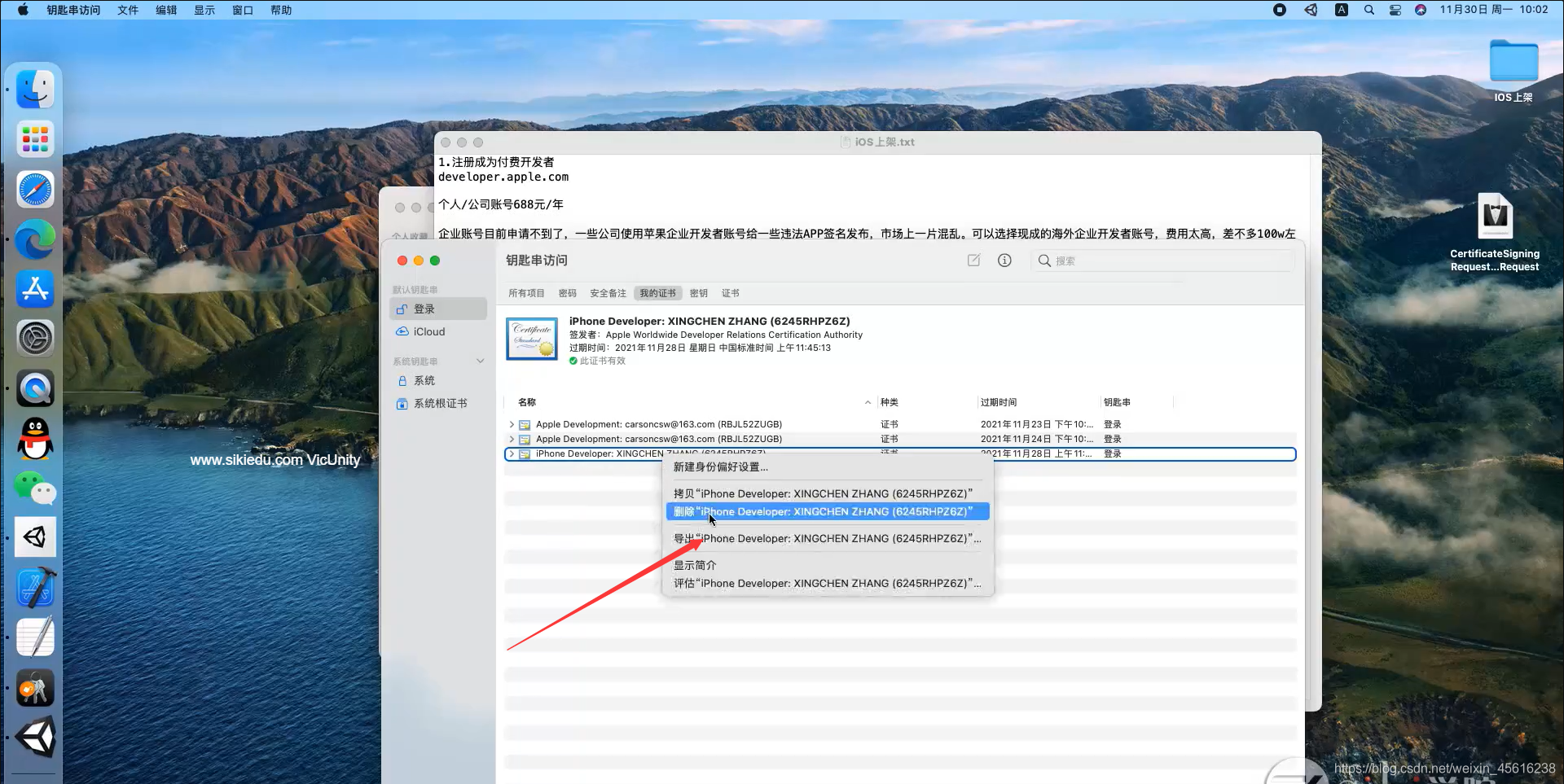Choose 评估 iPhone Developer menu entry
The width and height of the screenshot is (1564, 784).
(828, 583)
